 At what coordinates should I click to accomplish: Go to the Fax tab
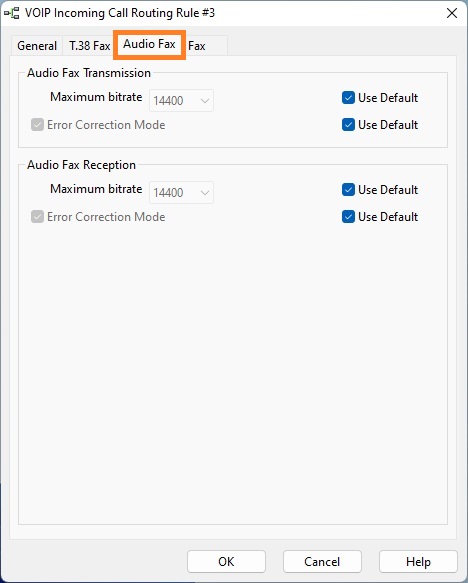(197, 46)
